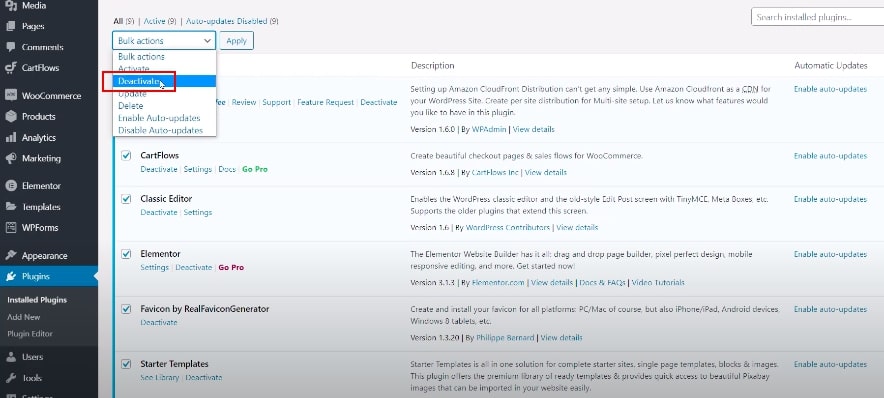Open the Users person icon
This screenshot has height=398, width=884.
coord(11,357)
